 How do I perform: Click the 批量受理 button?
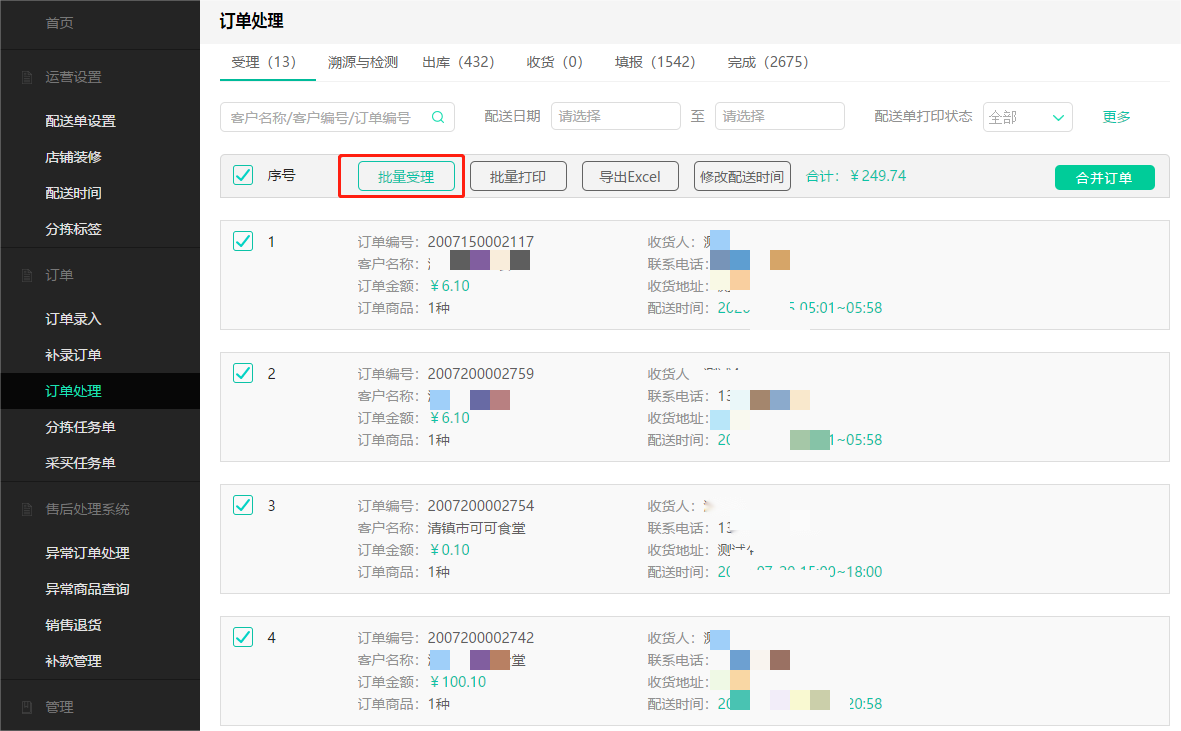406,177
